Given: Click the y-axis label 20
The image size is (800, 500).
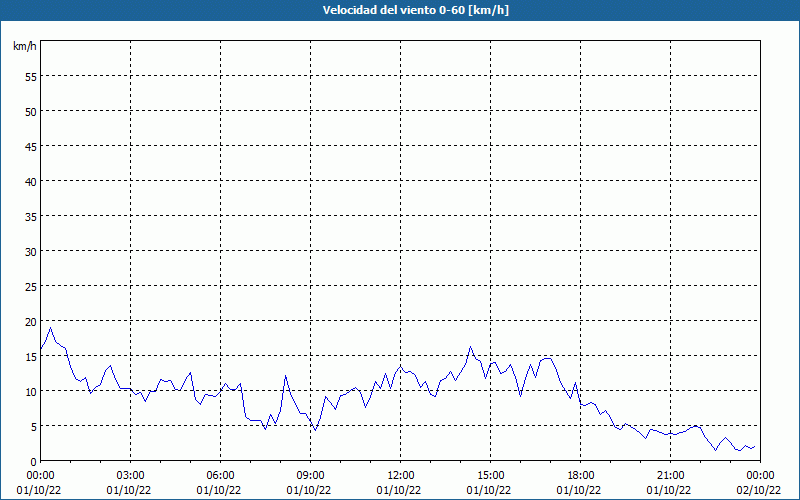Looking at the screenshot, I should tap(31, 321).
